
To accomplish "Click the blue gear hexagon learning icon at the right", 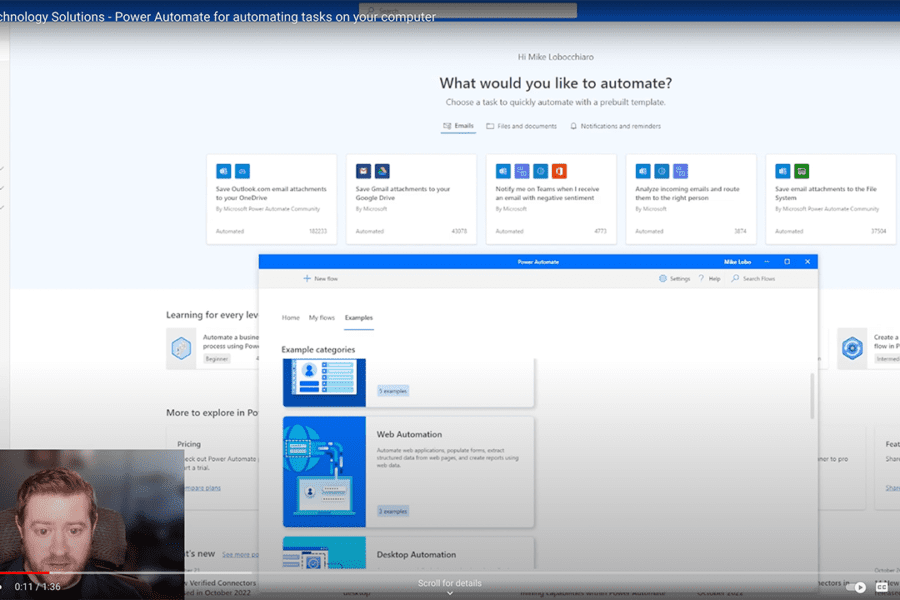I will pyautogui.click(x=852, y=349).
